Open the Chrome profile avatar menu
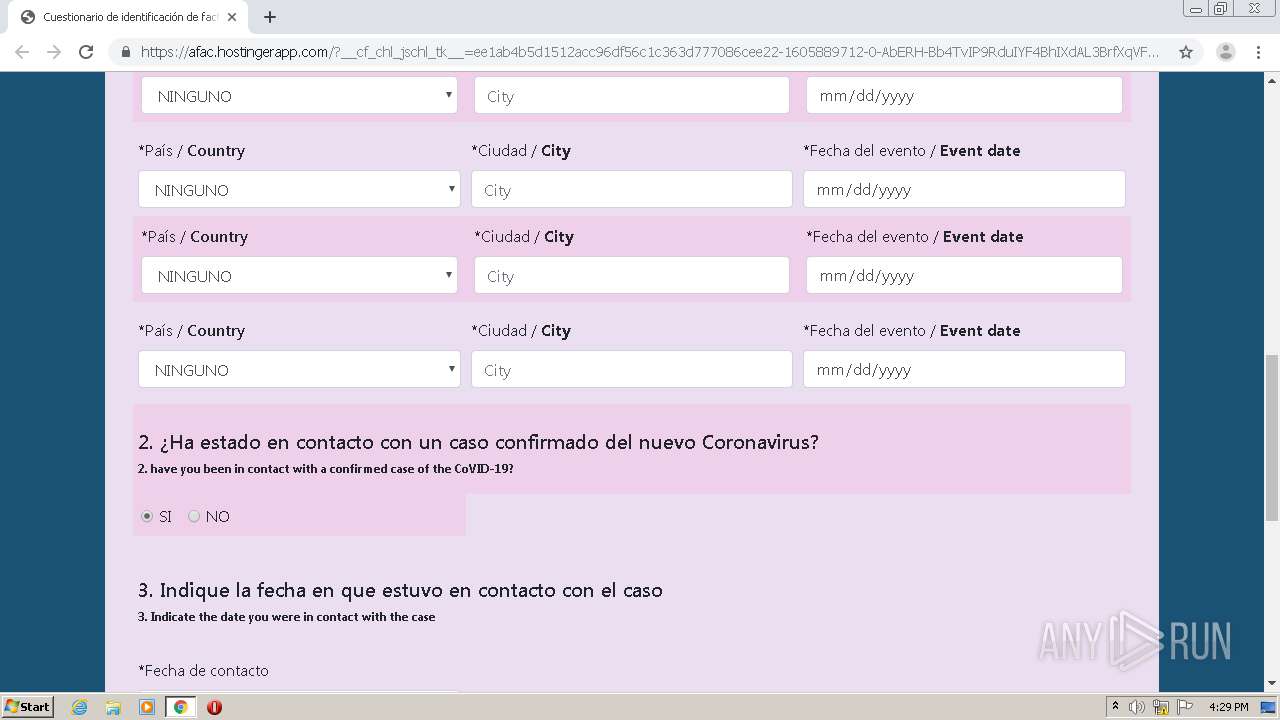 1226,52
